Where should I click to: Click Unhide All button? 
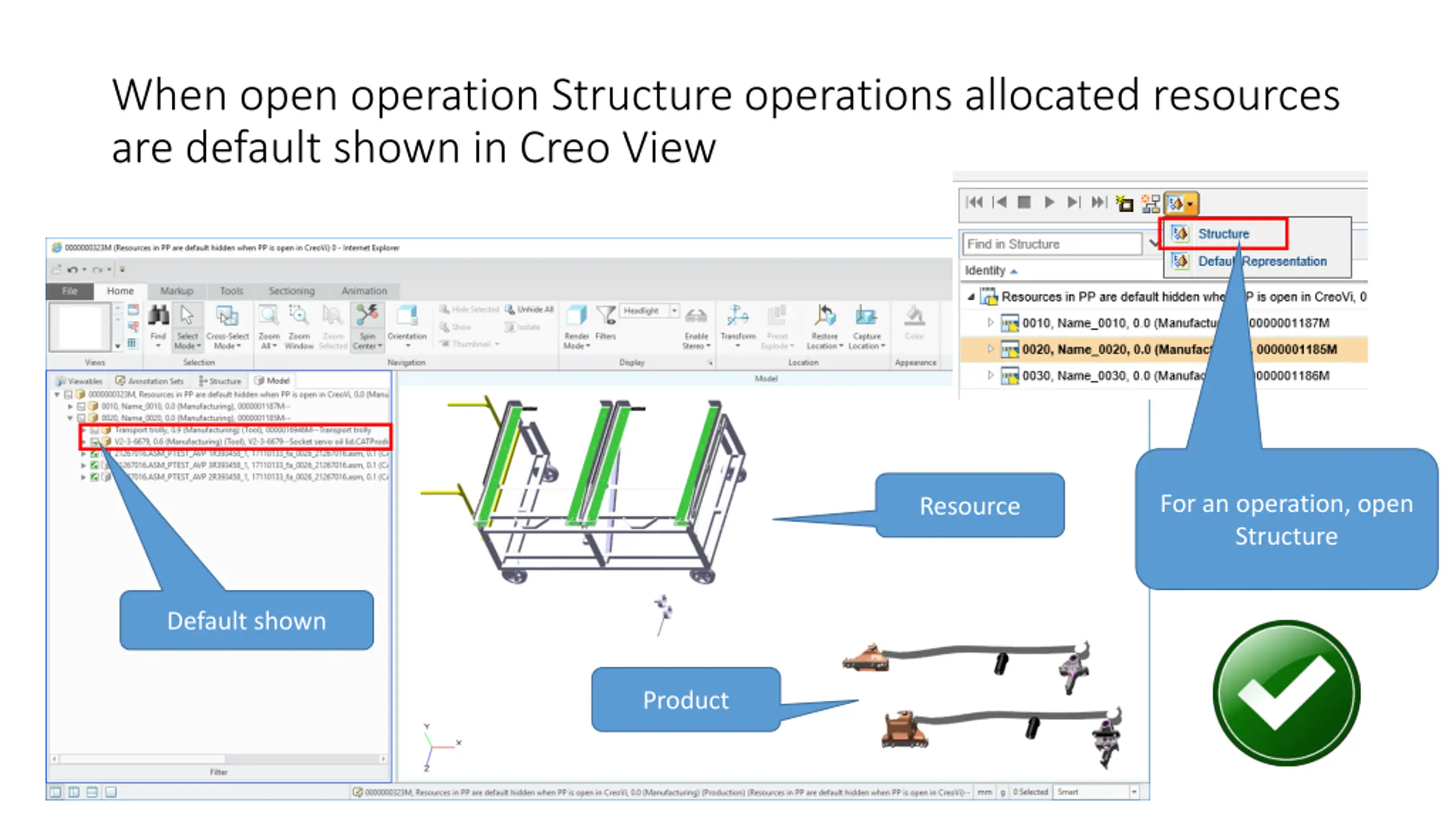pos(529,309)
